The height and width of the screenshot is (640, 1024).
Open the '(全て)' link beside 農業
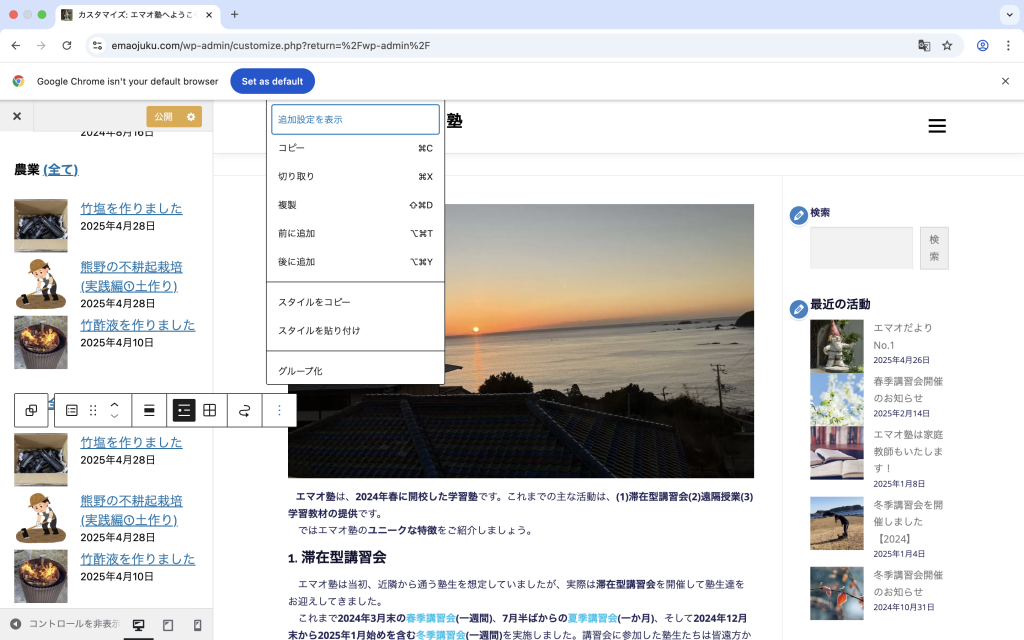(x=61, y=170)
